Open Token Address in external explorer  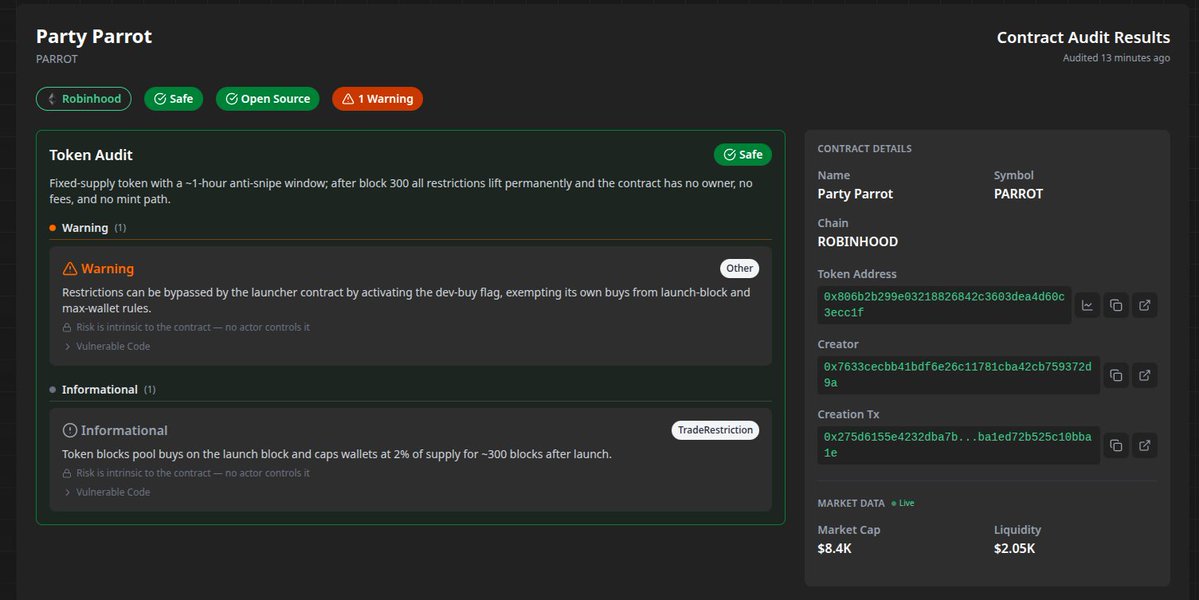click(x=1145, y=305)
